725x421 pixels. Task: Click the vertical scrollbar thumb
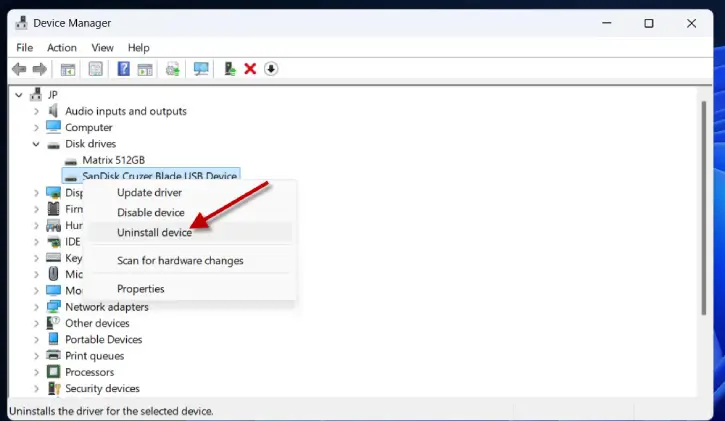tap(704, 208)
